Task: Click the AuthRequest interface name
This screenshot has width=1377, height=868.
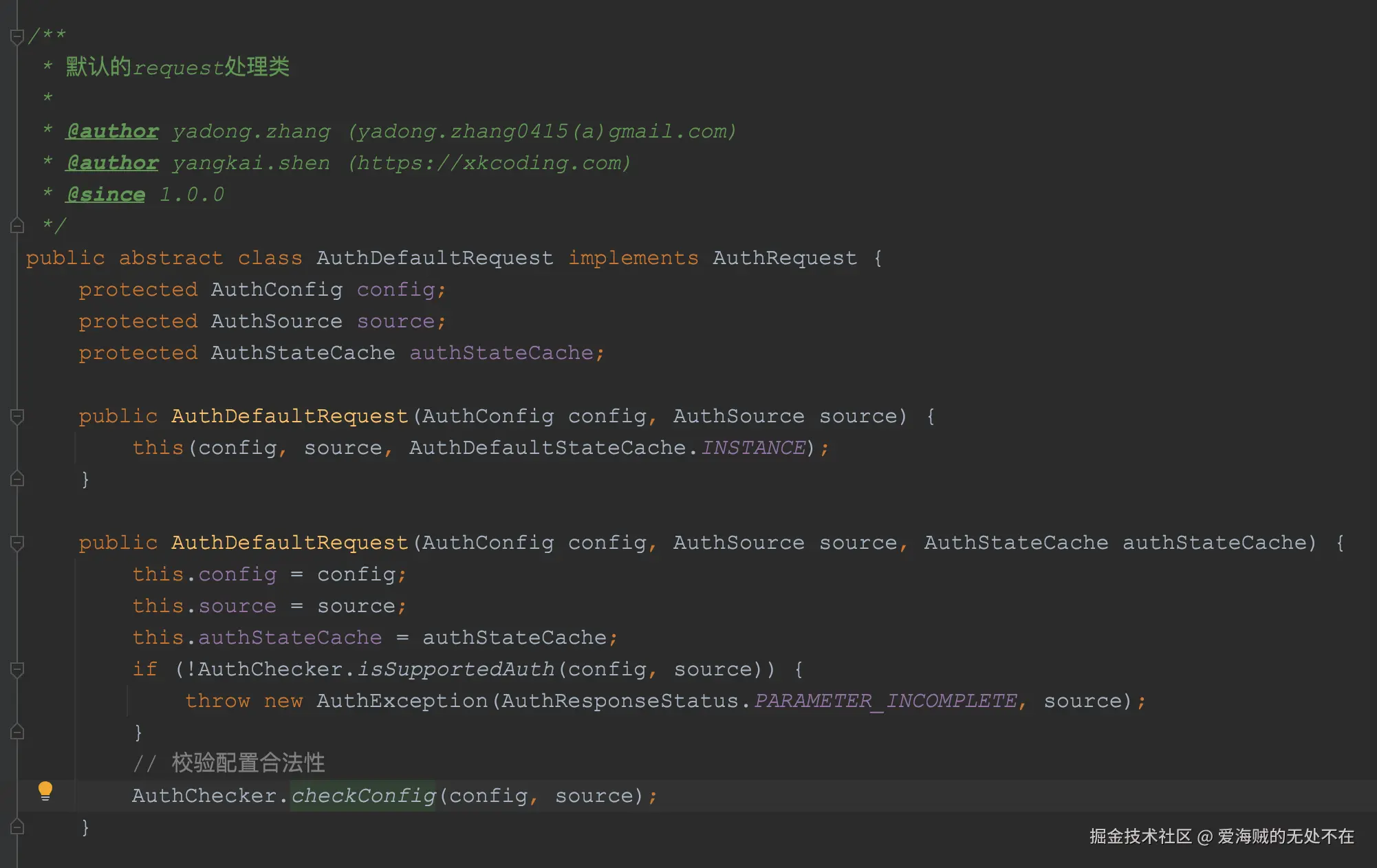Action: (x=785, y=258)
